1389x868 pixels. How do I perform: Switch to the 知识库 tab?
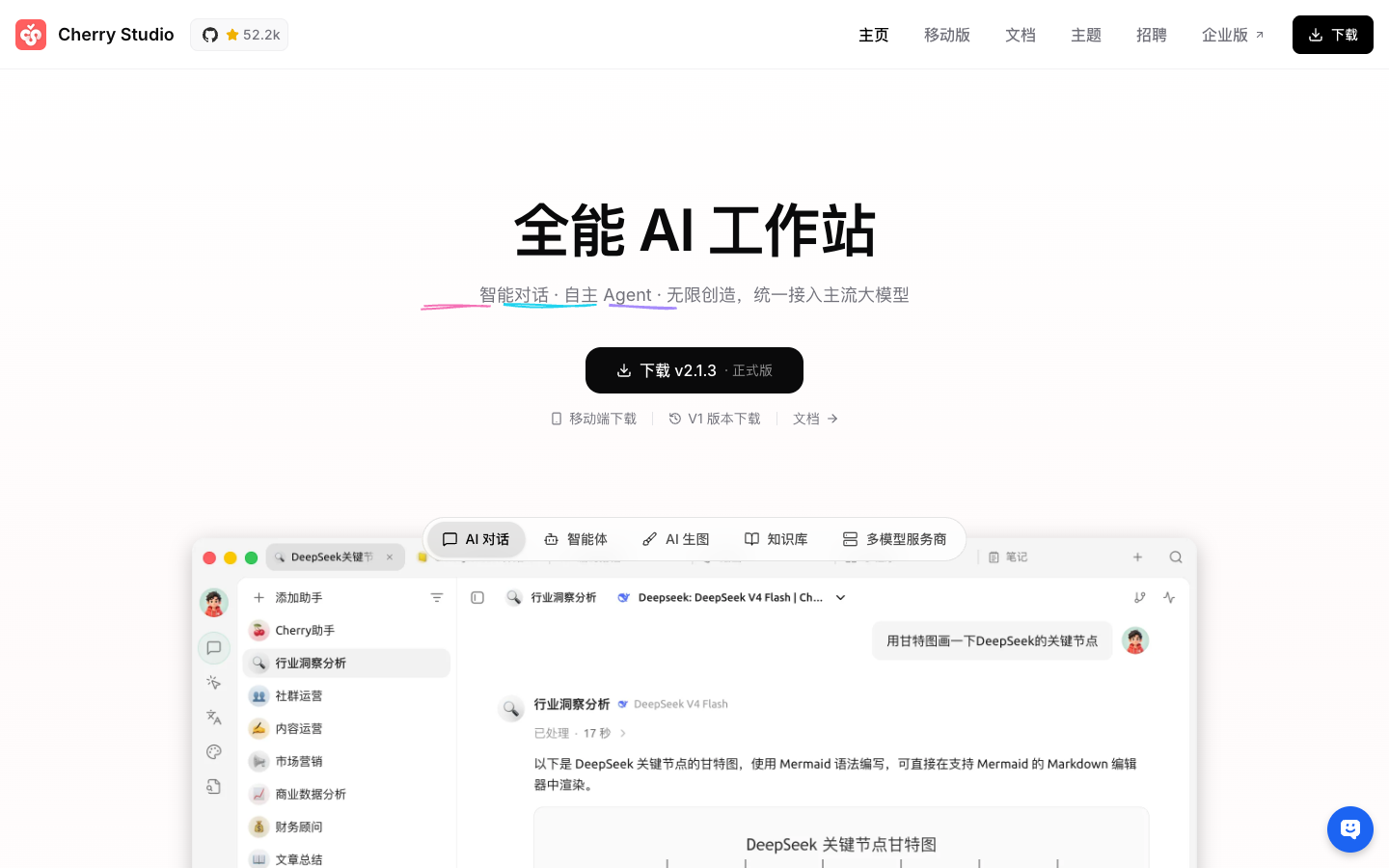pos(776,539)
